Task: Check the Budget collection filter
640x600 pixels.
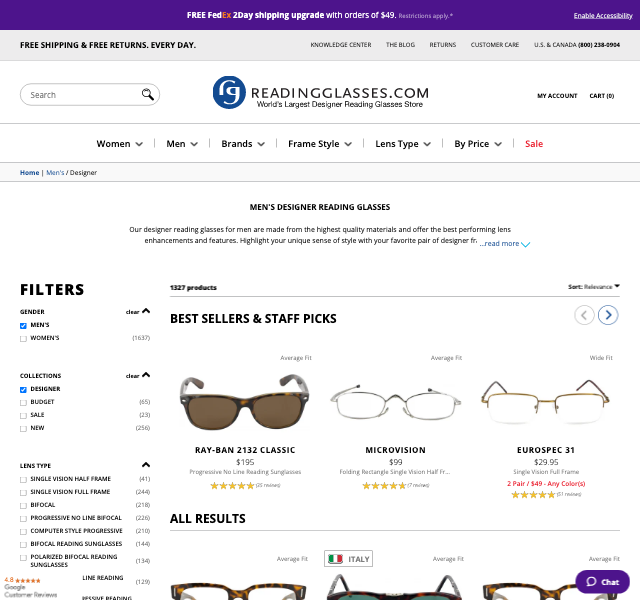Action: (x=23, y=403)
